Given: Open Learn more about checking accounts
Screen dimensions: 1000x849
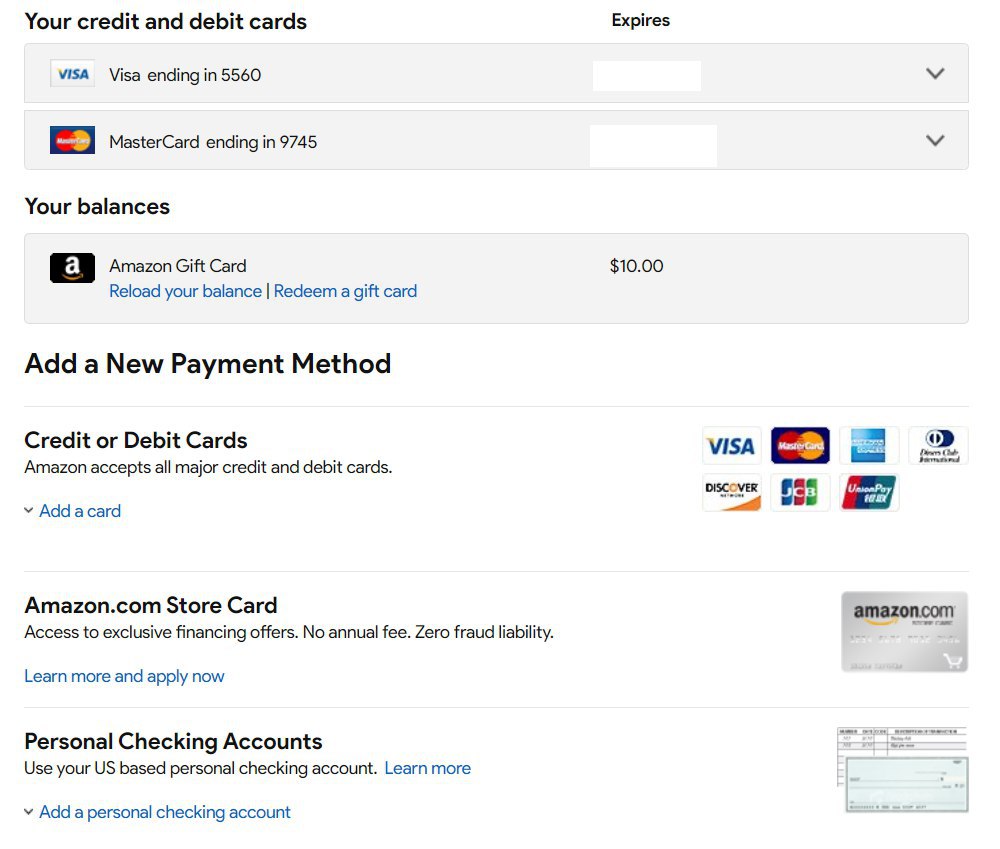Looking at the screenshot, I should click(x=427, y=768).
